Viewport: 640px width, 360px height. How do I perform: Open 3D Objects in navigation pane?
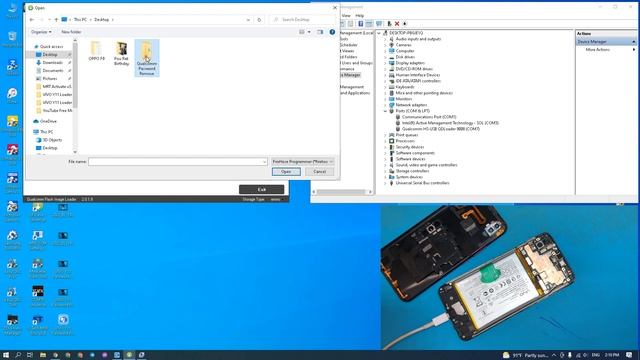tap(52, 140)
